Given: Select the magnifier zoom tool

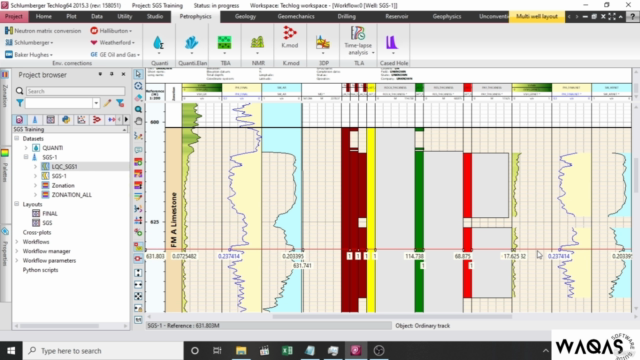Looking at the screenshot, I should (138, 109).
